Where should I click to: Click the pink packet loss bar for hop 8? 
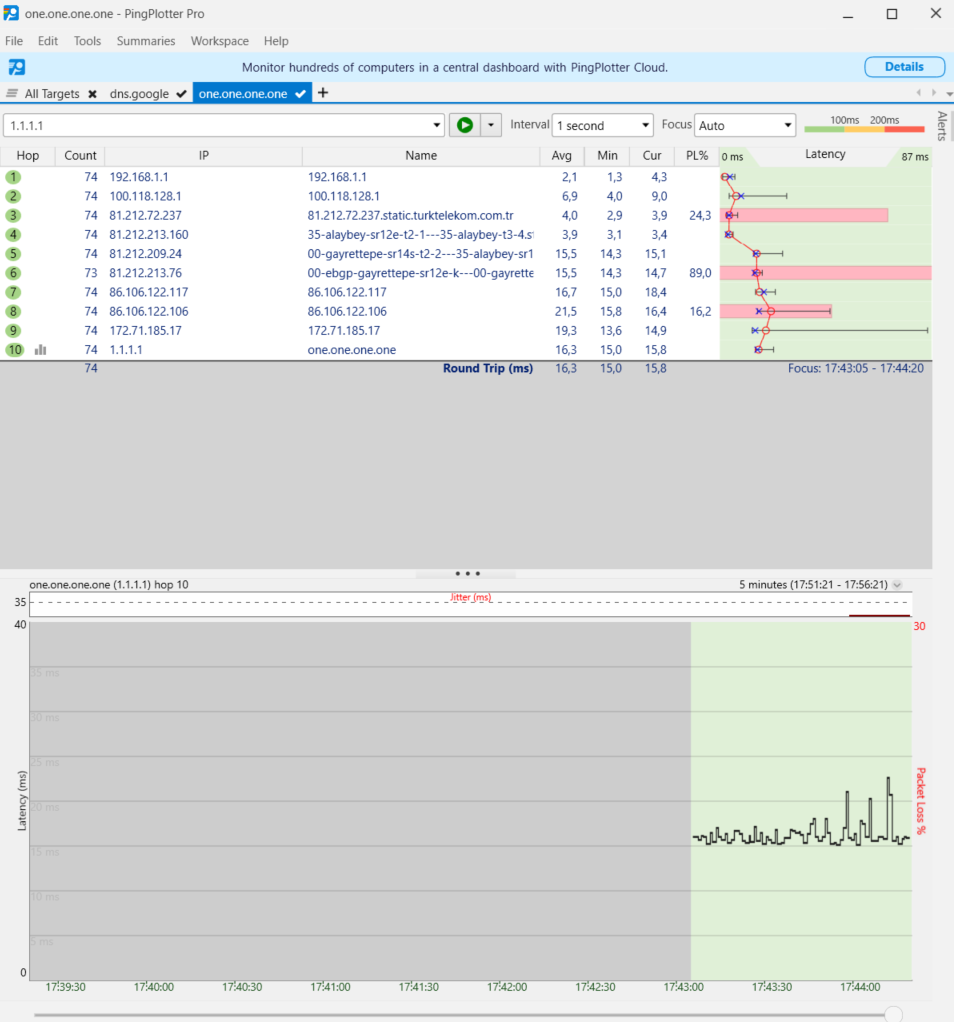coord(775,312)
